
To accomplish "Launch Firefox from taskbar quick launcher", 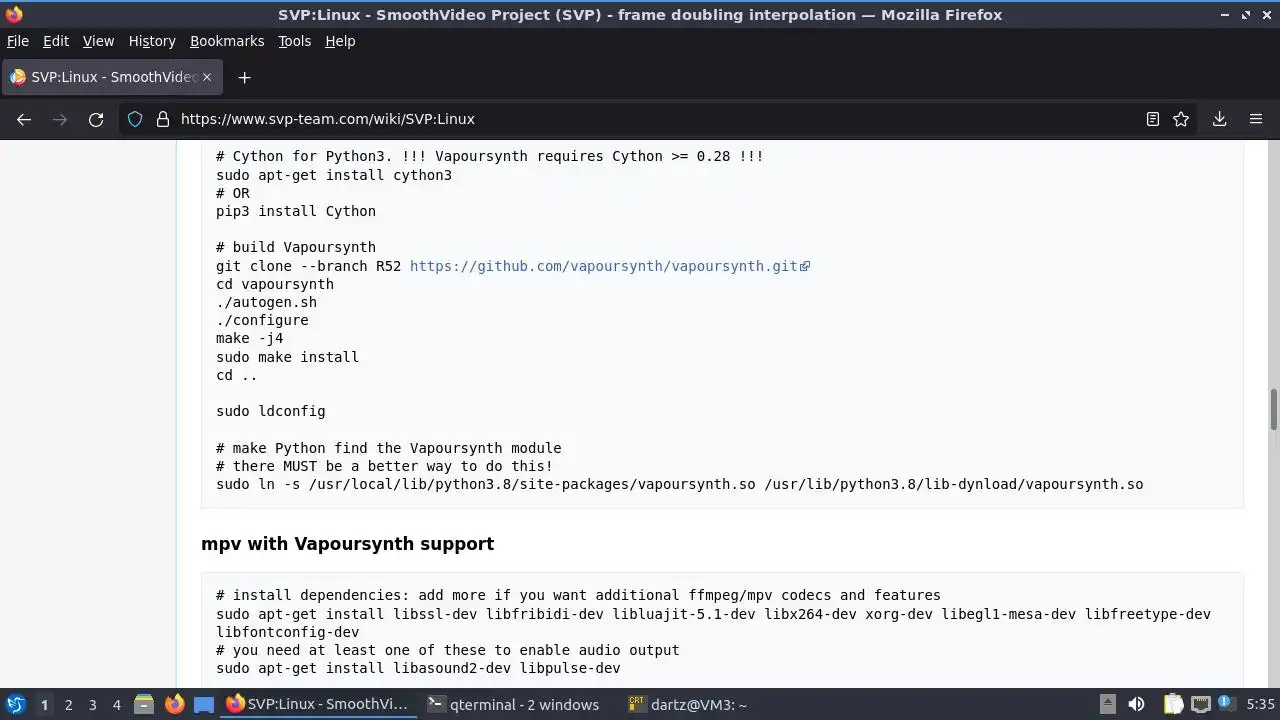I will tap(174, 705).
